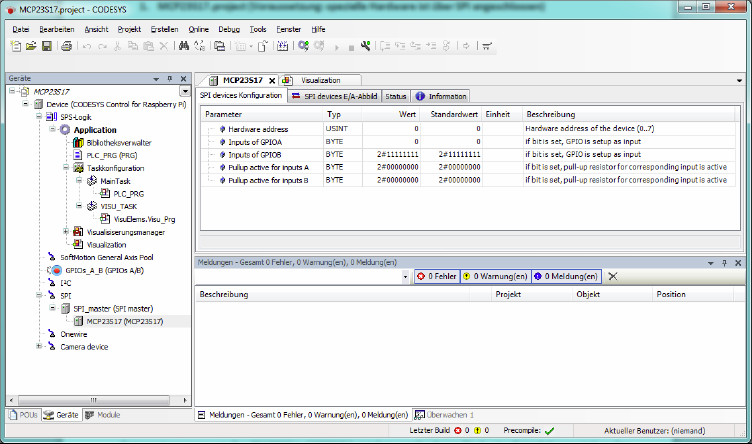Collapse the Application node

coord(52,129)
